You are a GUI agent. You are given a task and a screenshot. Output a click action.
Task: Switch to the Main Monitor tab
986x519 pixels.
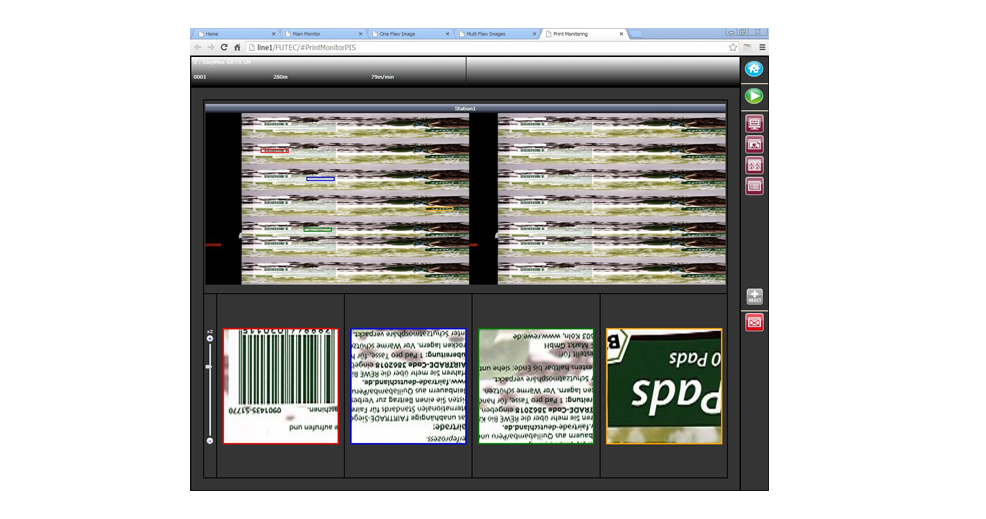pyautogui.click(x=321, y=34)
